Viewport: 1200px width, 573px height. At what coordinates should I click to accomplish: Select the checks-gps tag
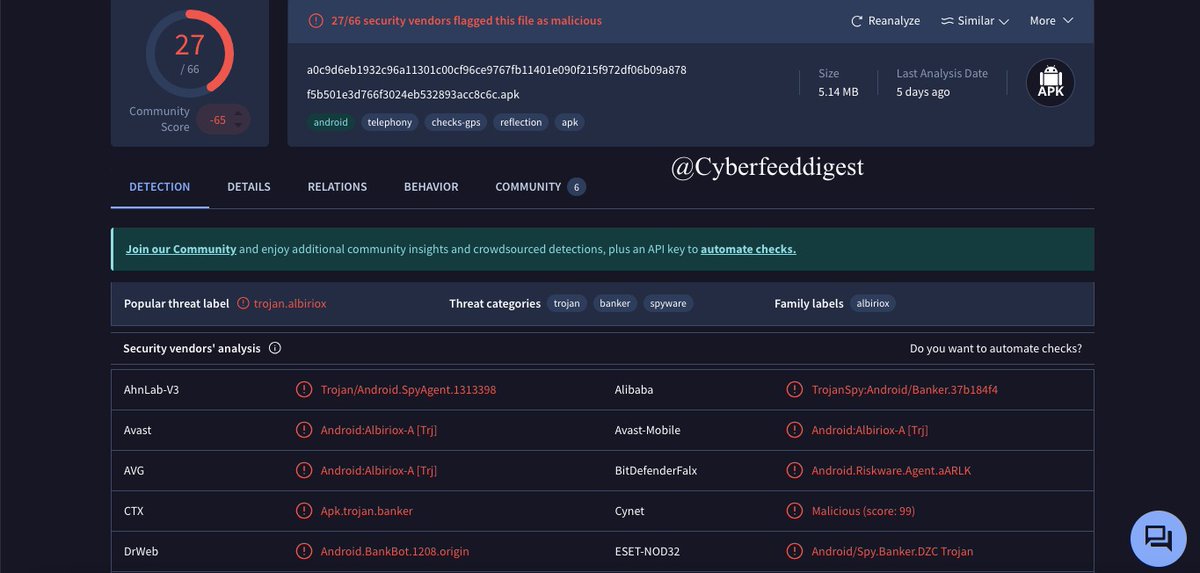(456, 122)
